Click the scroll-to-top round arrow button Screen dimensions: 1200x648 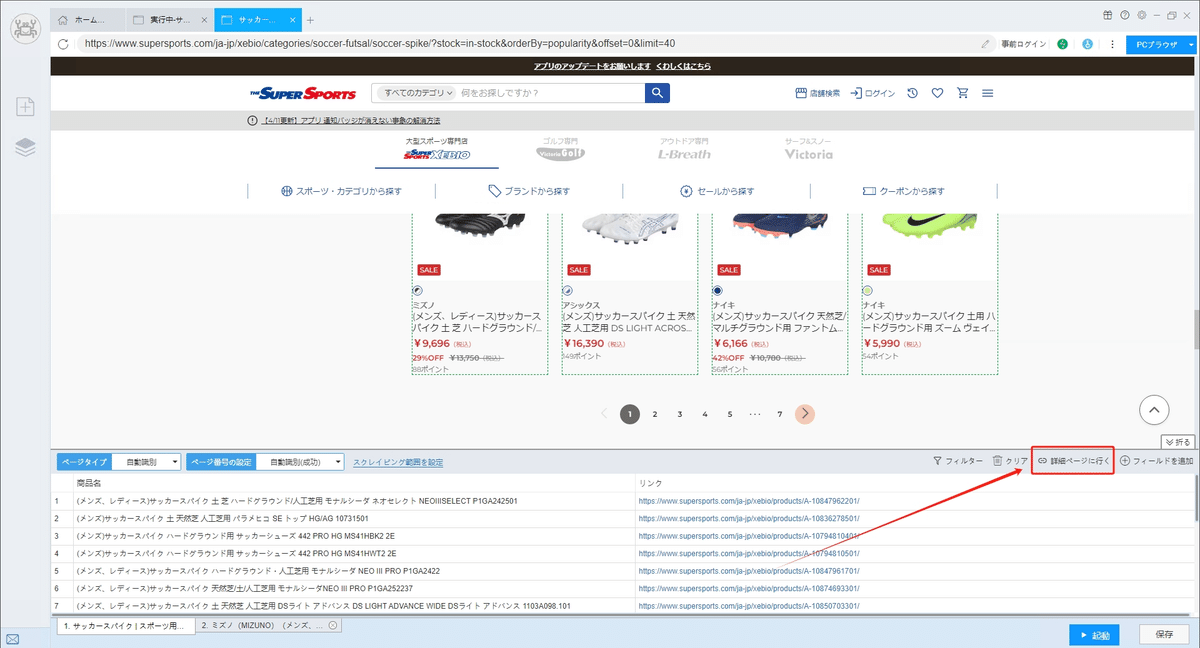pyautogui.click(x=1154, y=408)
